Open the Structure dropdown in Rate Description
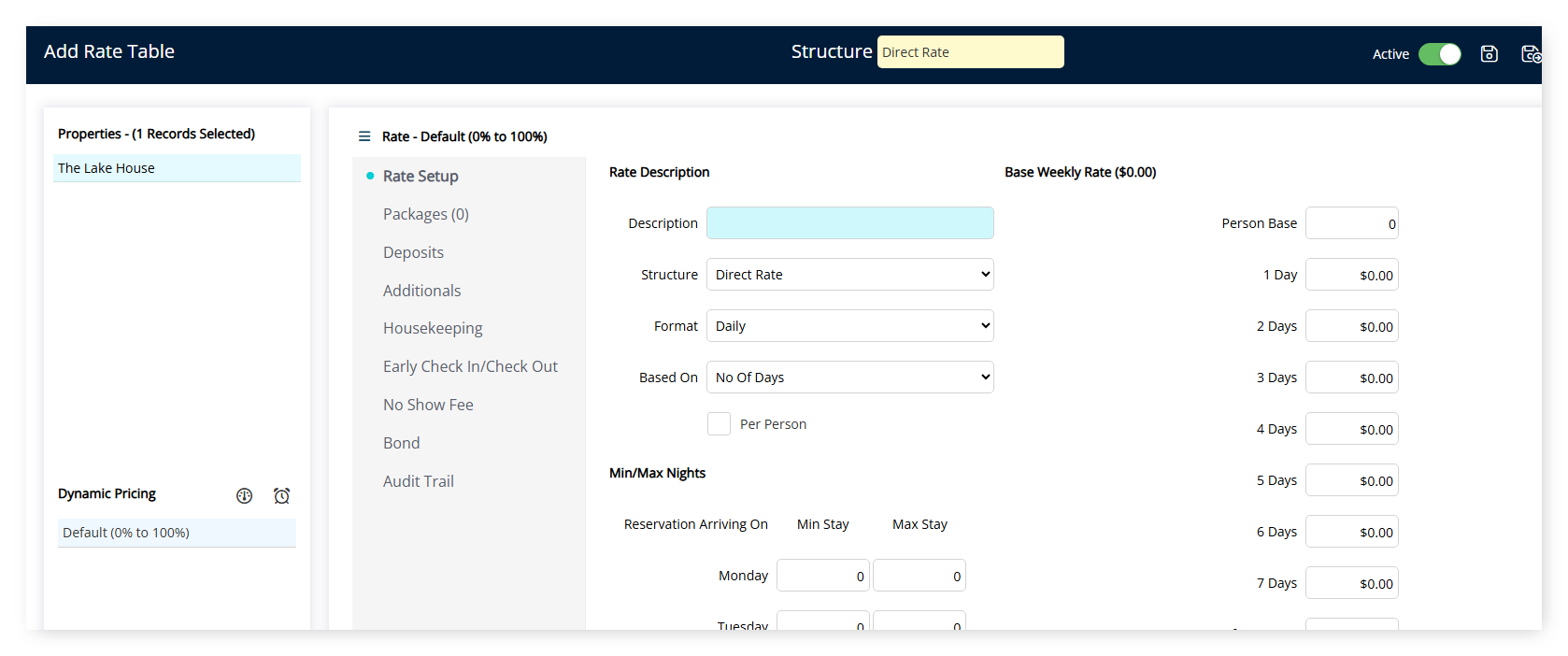The image size is (1568, 656). point(850,275)
